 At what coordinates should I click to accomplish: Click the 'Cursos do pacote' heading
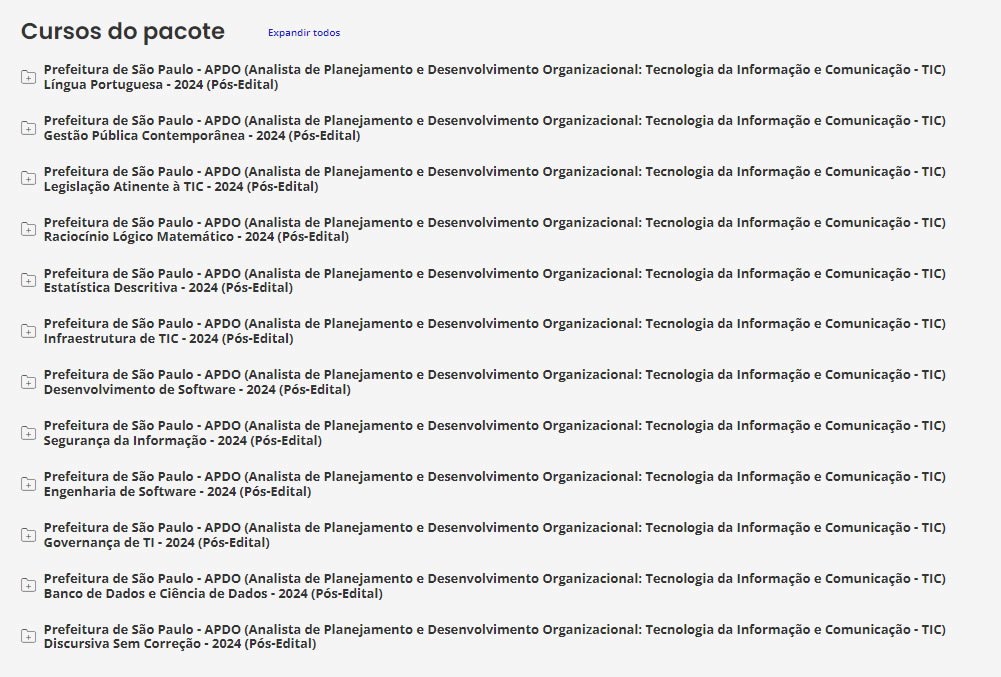point(123,31)
